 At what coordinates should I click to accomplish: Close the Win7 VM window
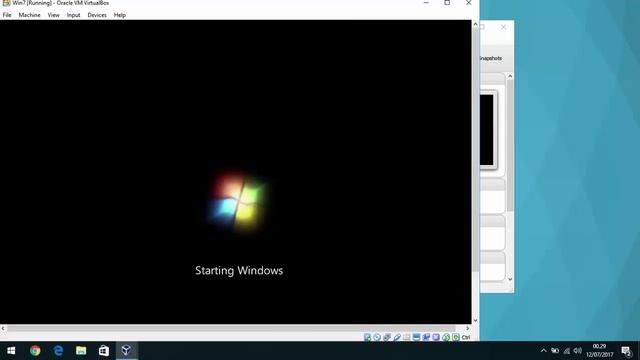coord(469,3)
